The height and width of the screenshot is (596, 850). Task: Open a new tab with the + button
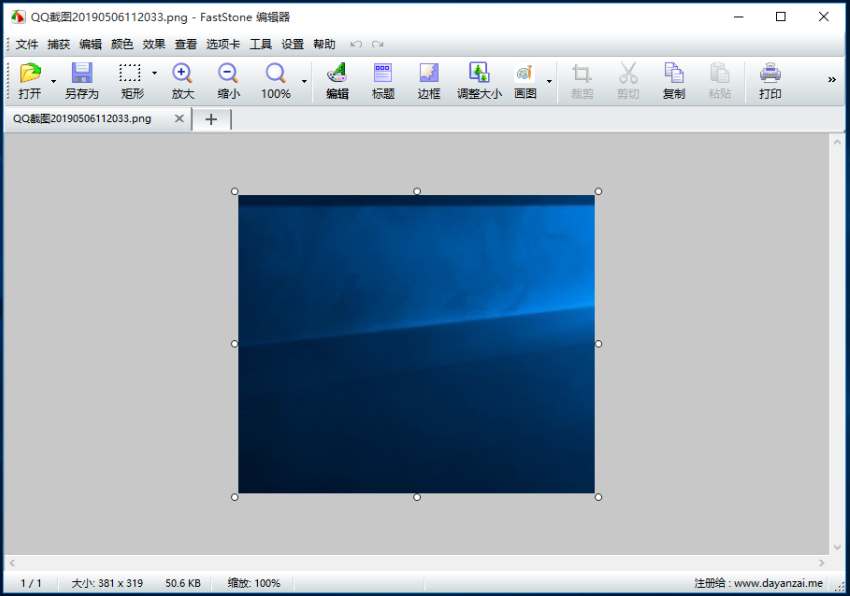coord(211,118)
